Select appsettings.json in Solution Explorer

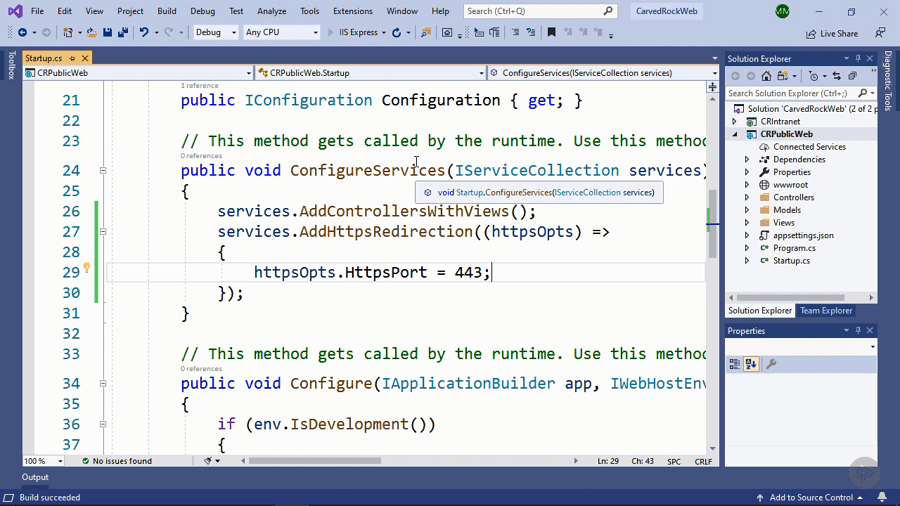click(803, 235)
